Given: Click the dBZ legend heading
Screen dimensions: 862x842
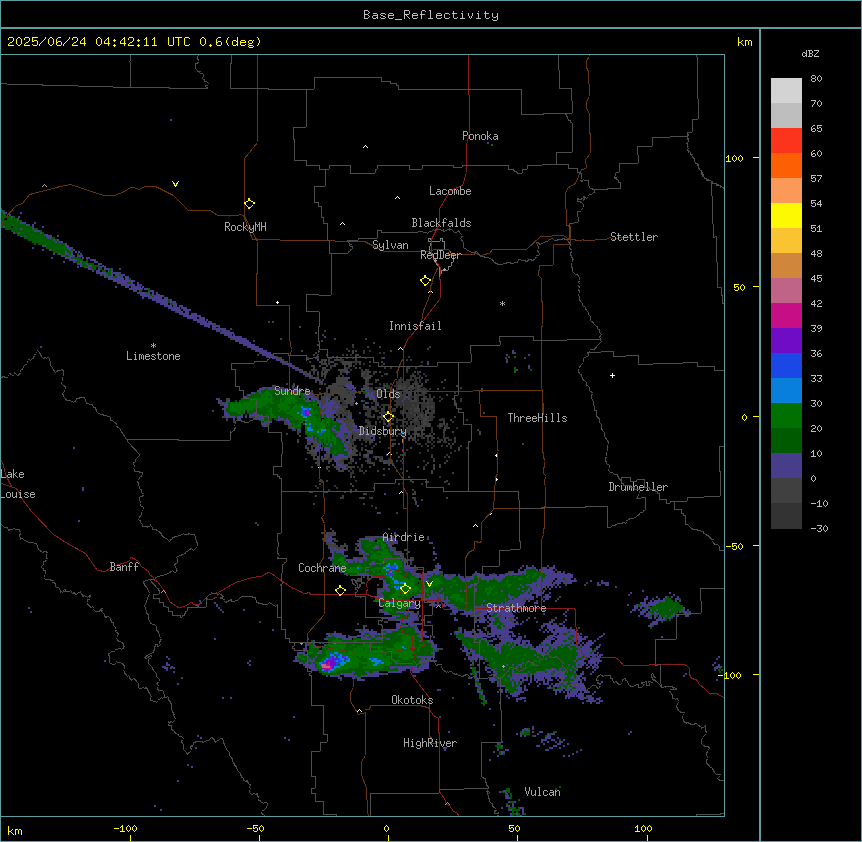Looking at the screenshot, I should (x=810, y=54).
